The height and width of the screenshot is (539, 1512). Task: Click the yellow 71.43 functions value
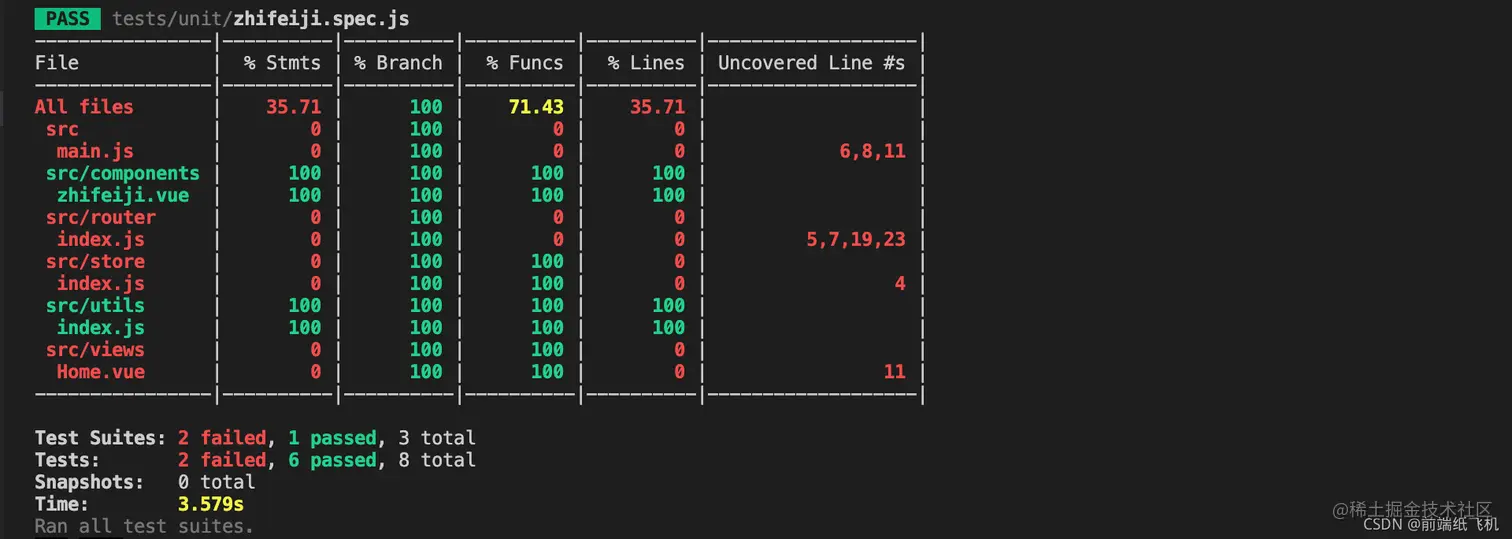536,107
